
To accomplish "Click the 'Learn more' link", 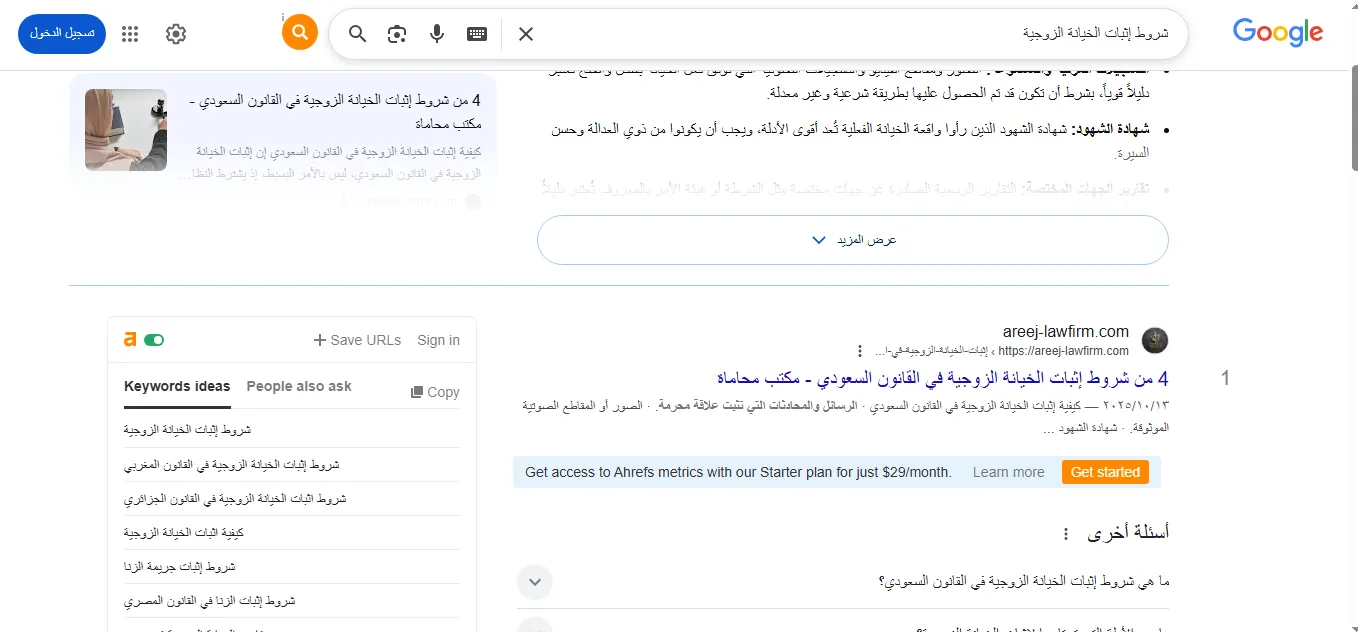I will [1008, 472].
